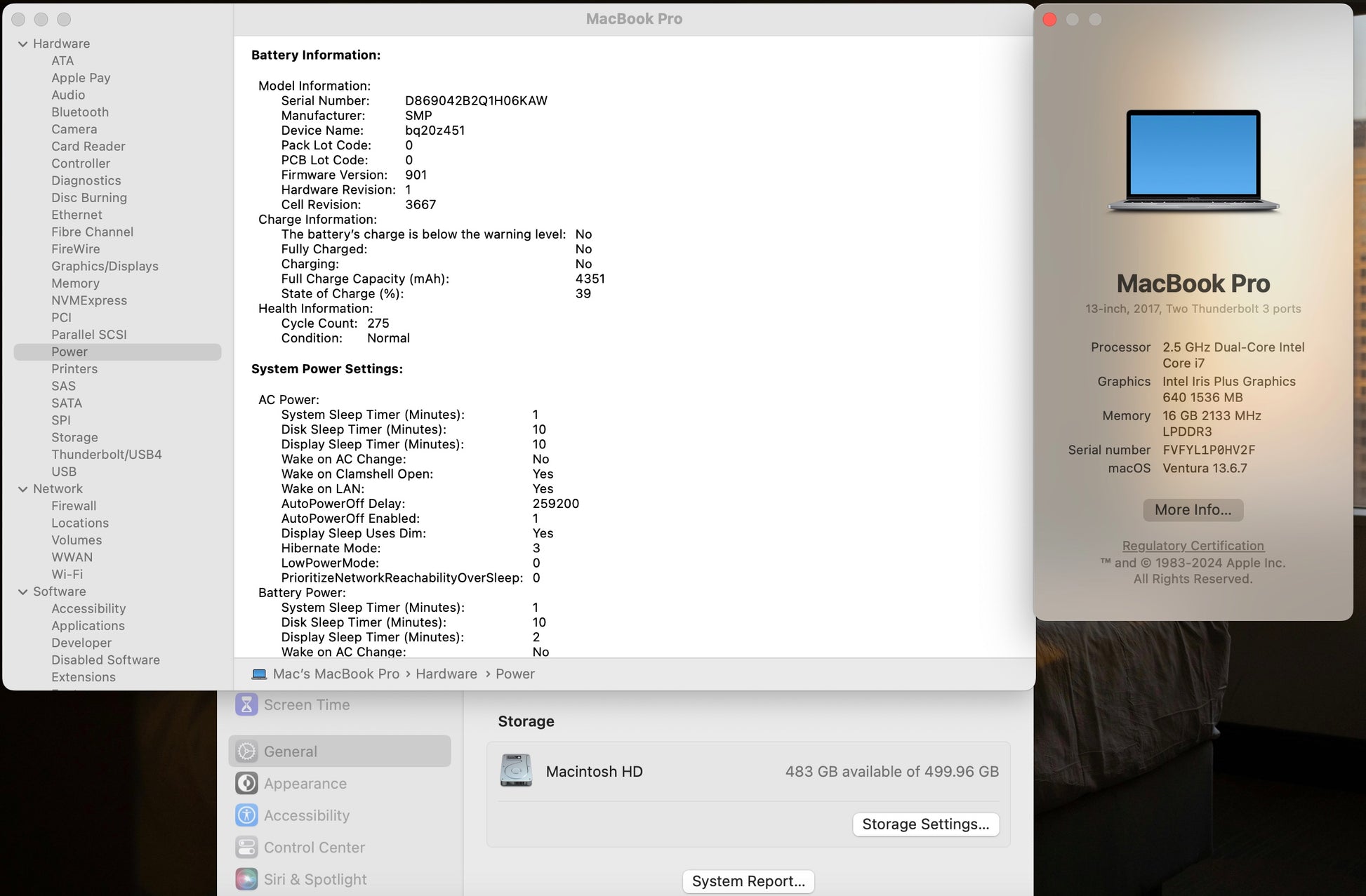Screen dimensions: 1366x896
Task: Collapse the Software tree section
Action: pyautogui.click(x=22, y=591)
